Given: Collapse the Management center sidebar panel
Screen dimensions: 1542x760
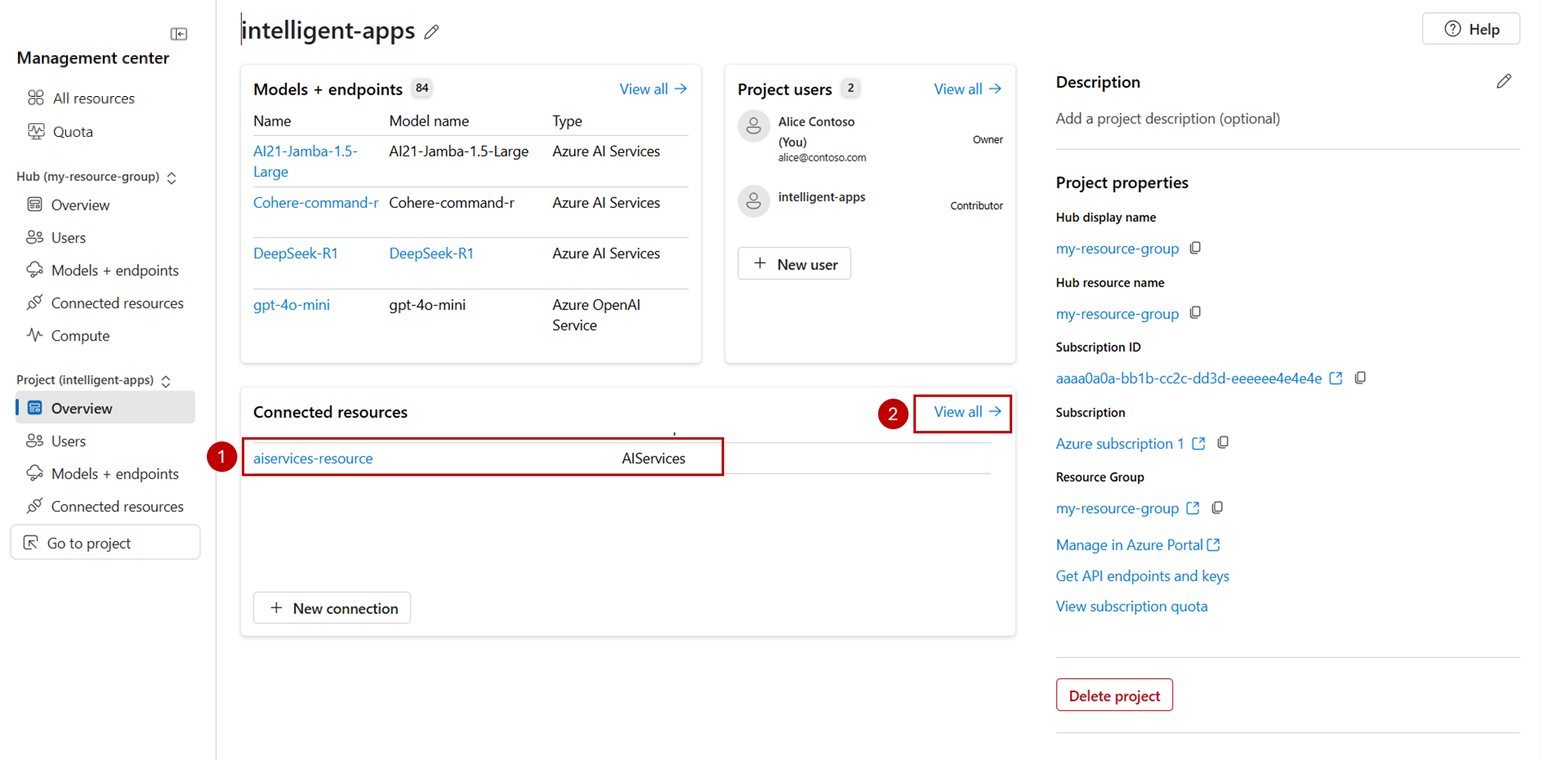Looking at the screenshot, I should [x=179, y=33].
